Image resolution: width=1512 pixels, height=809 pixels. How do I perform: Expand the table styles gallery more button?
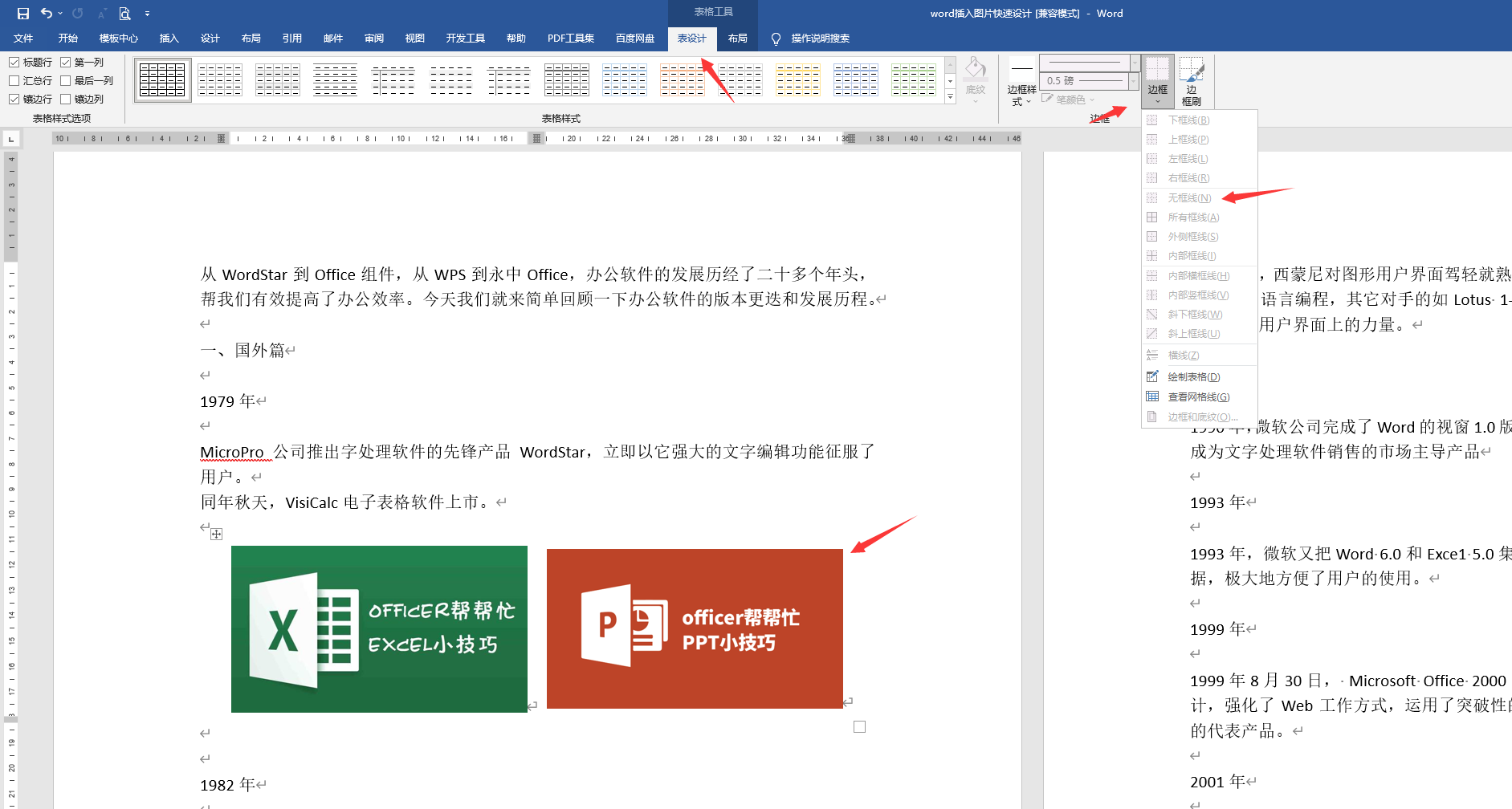point(950,97)
